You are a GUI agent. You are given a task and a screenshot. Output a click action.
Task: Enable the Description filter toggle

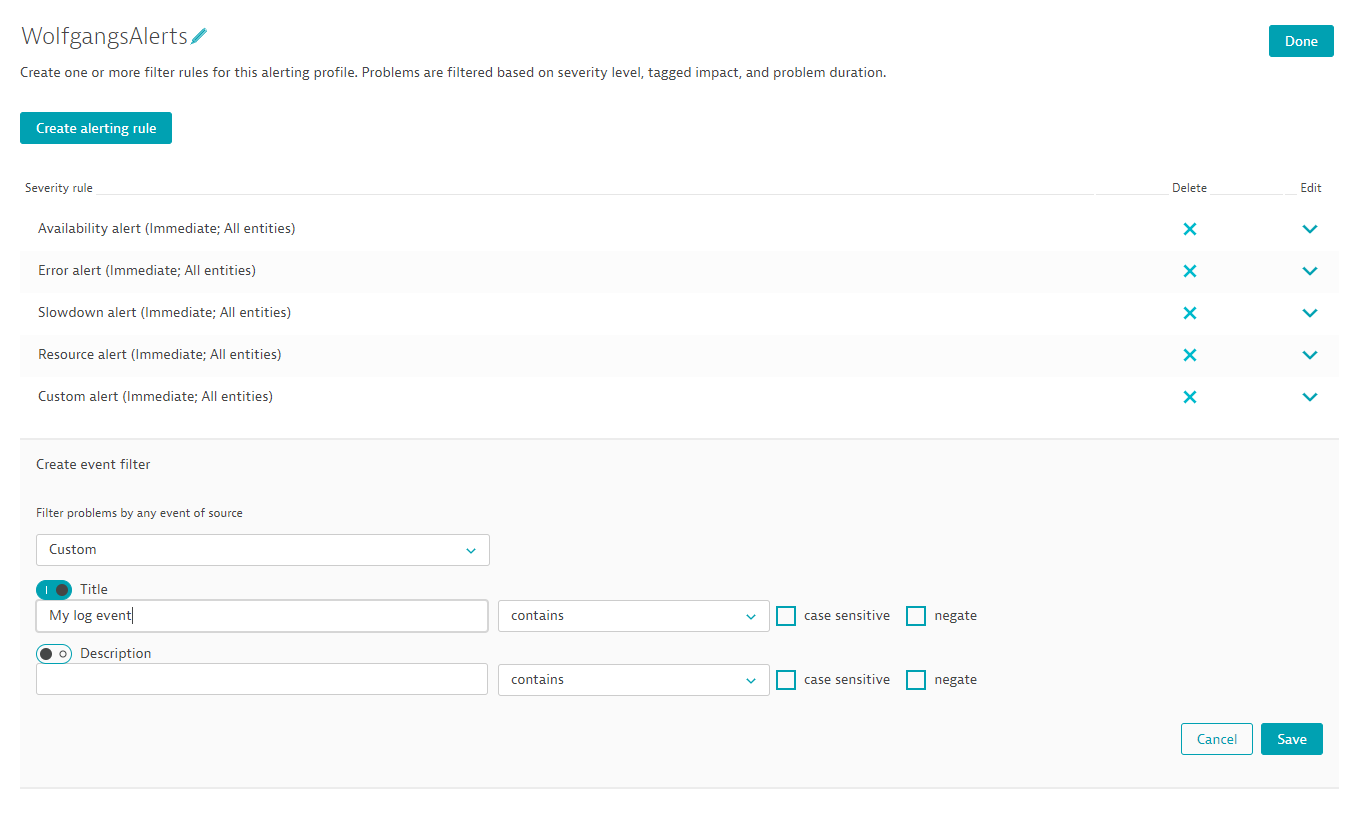point(54,654)
